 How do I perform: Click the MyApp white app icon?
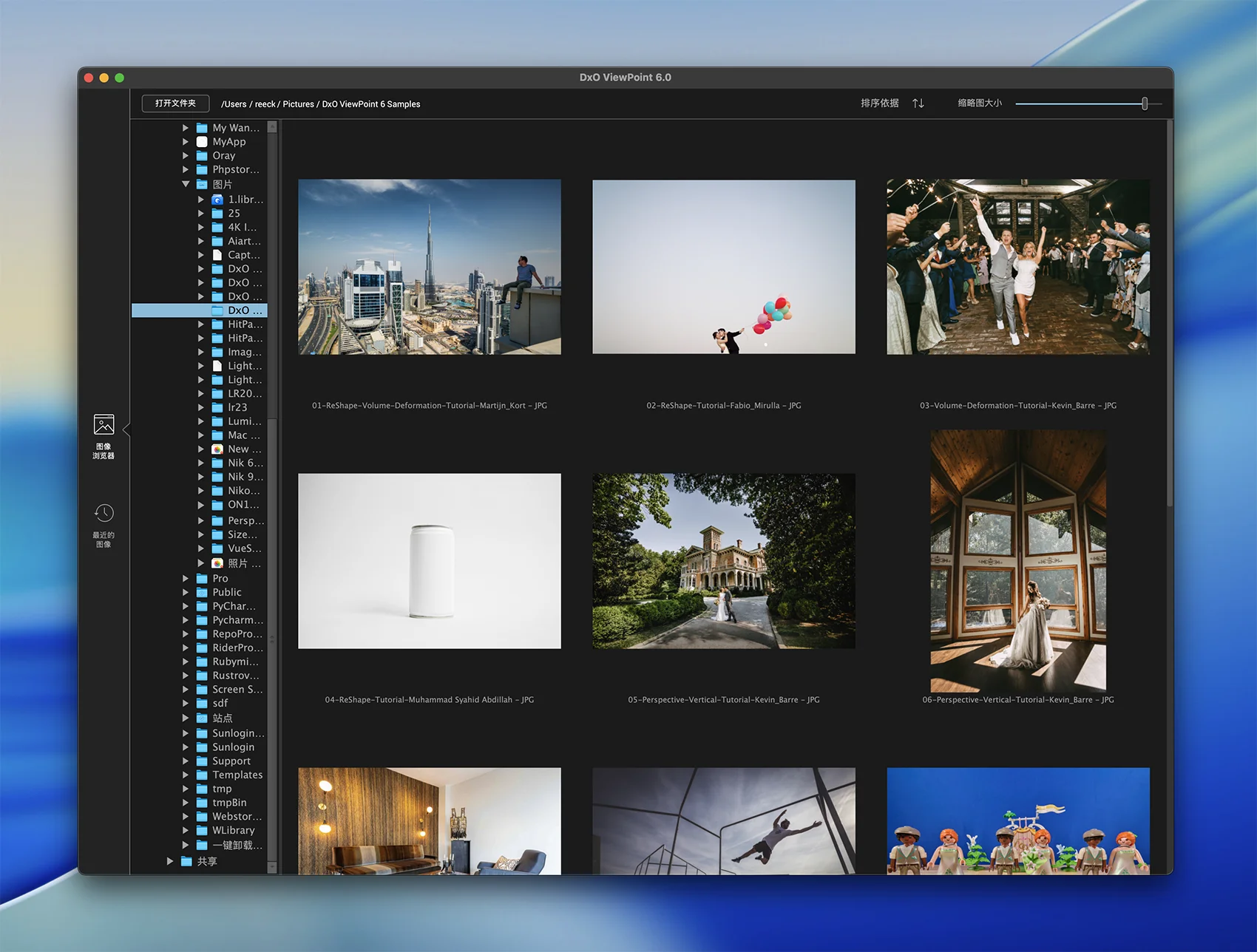202,142
